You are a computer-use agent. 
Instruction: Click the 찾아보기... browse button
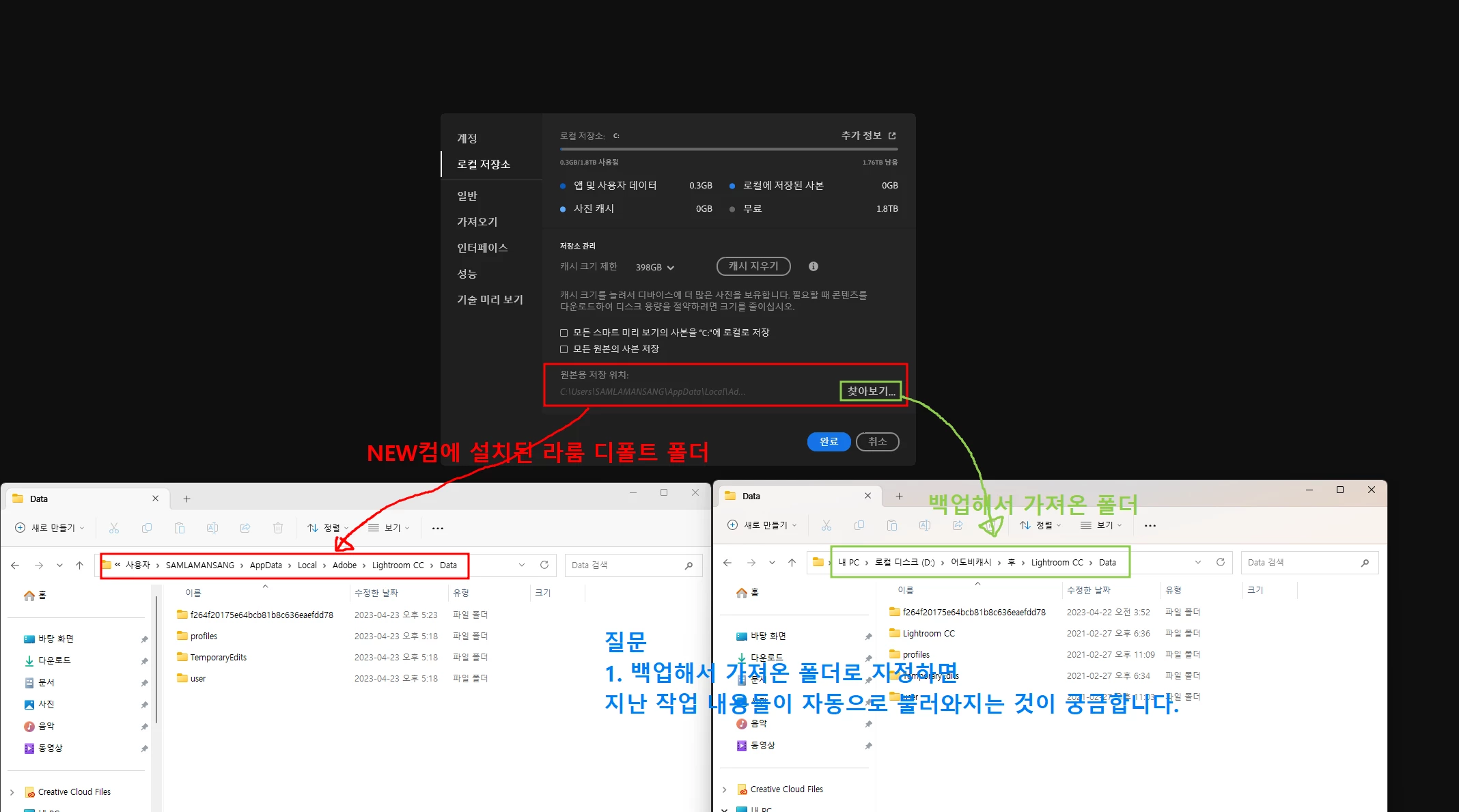pos(871,391)
